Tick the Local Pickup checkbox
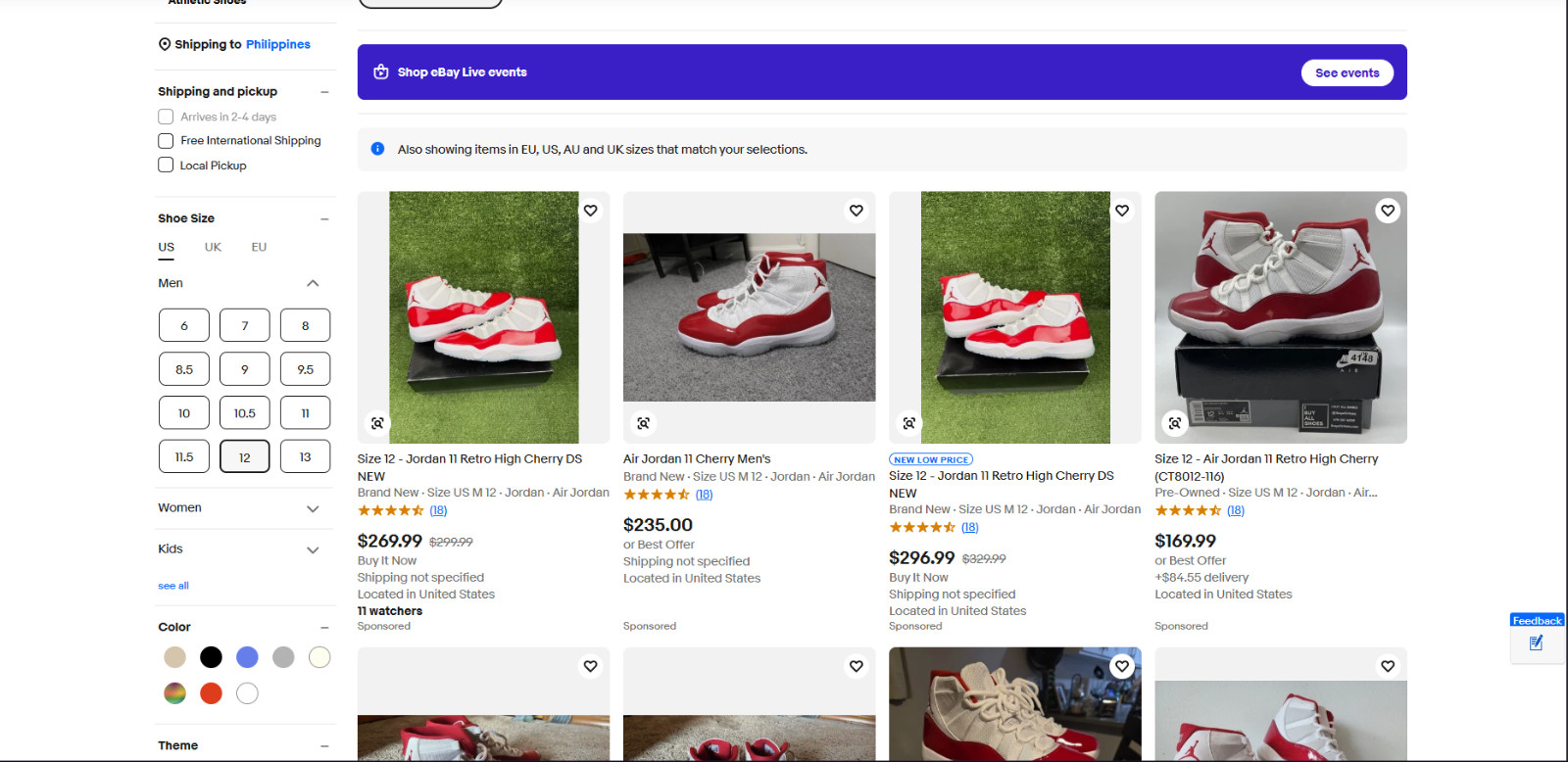 click(x=166, y=166)
